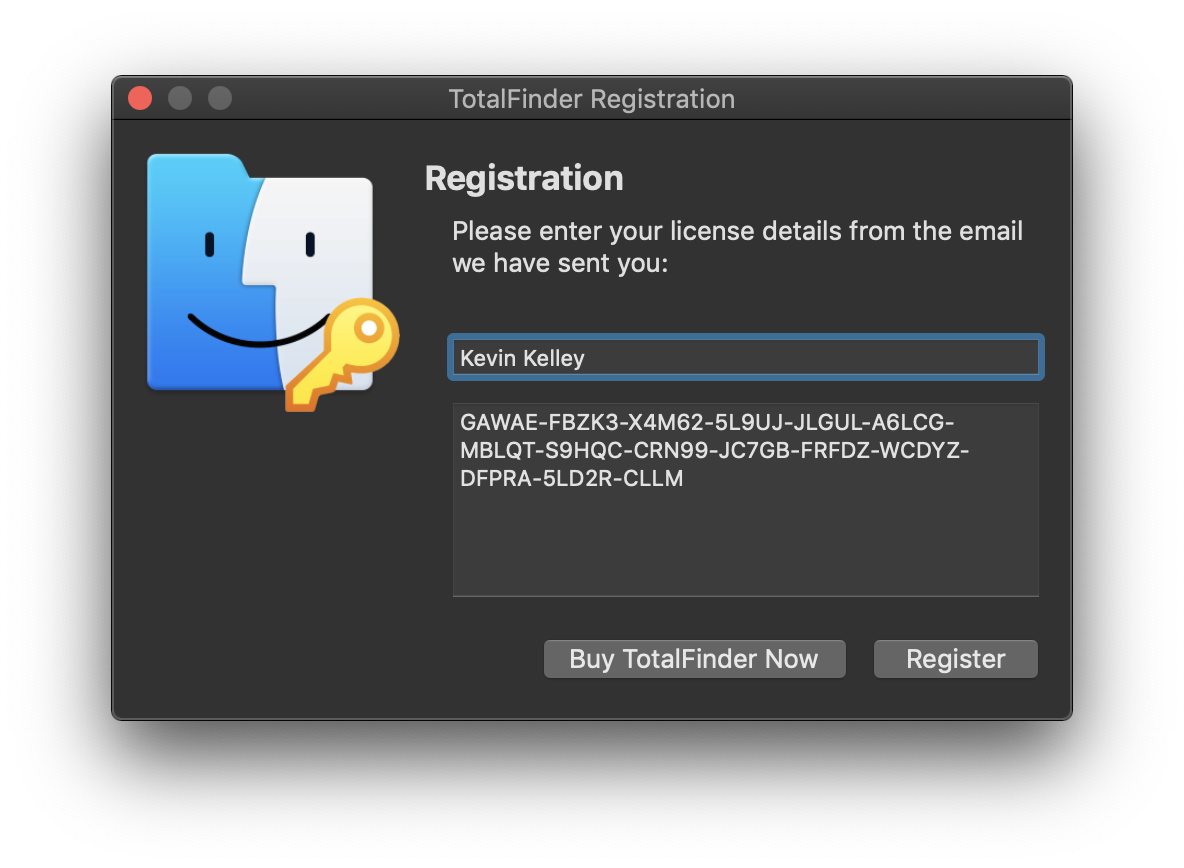1184x868 pixels.
Task: Click the bold Registration heading
Action: (524, 178)
